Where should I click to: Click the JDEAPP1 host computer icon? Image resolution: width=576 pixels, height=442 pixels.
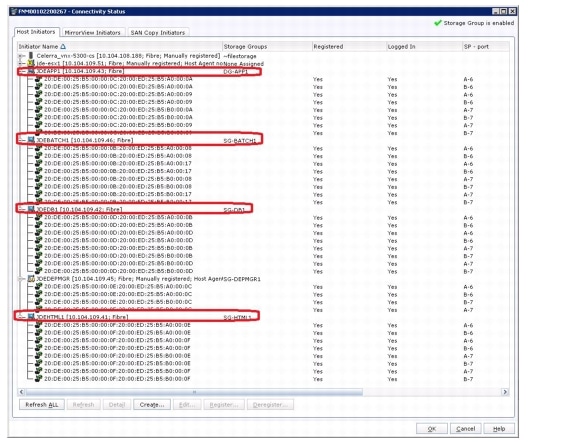(31, 71)
